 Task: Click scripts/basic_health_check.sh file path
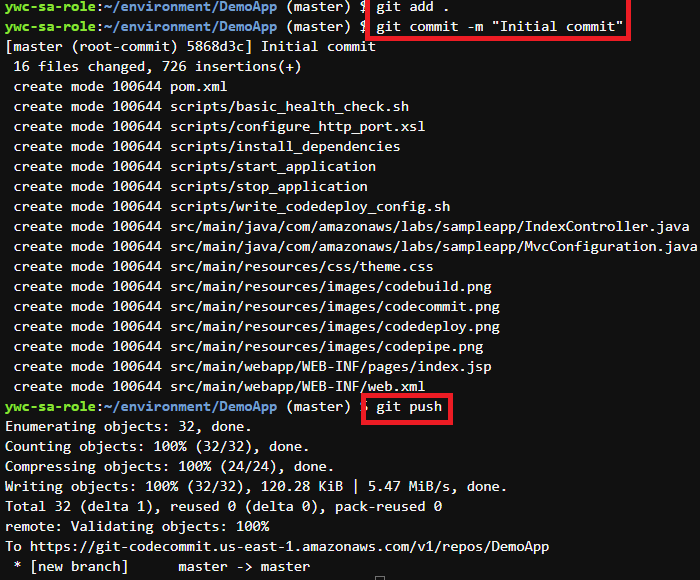[x=289, y=107]
